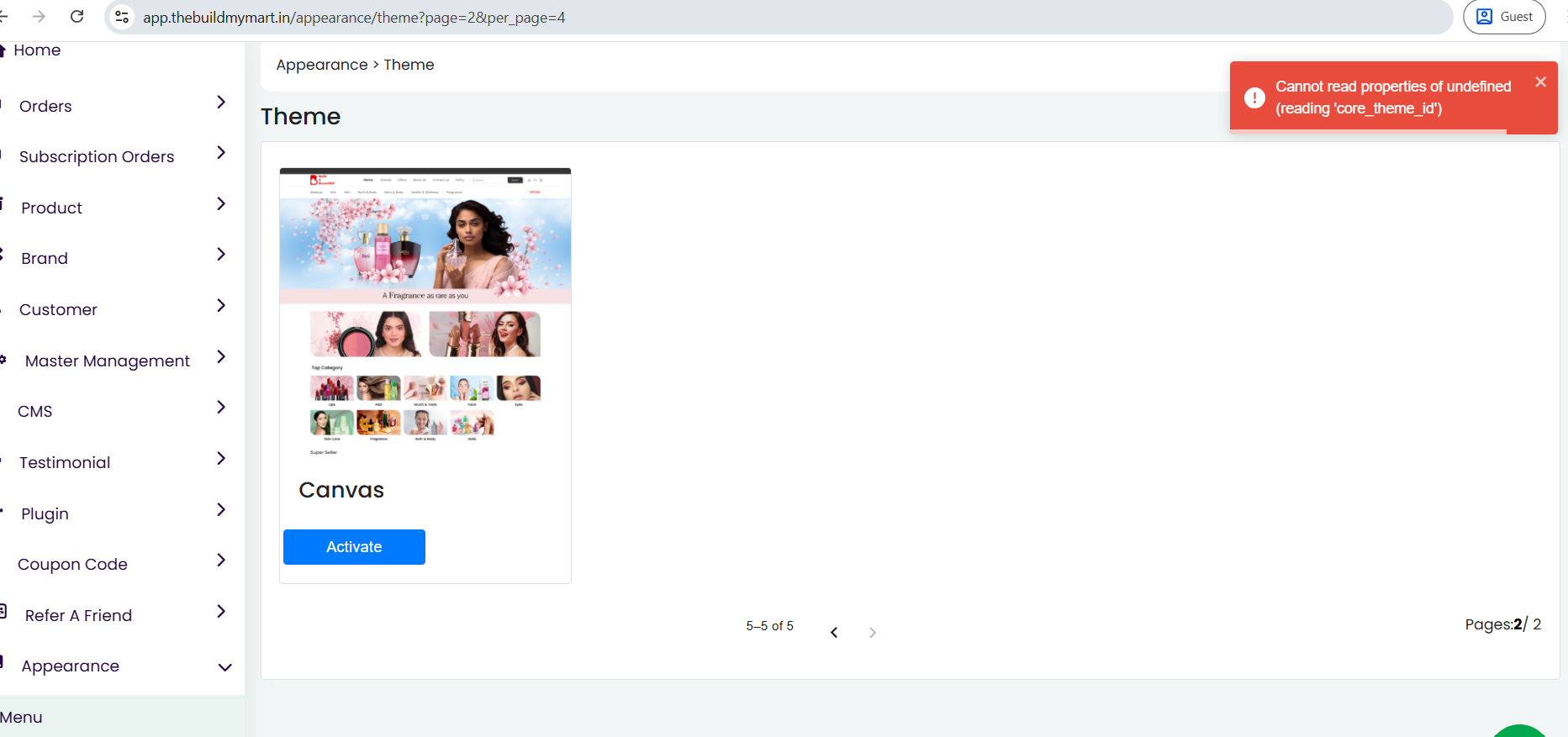Click the Theme breadcrumb item

click(x=409, y=65)
